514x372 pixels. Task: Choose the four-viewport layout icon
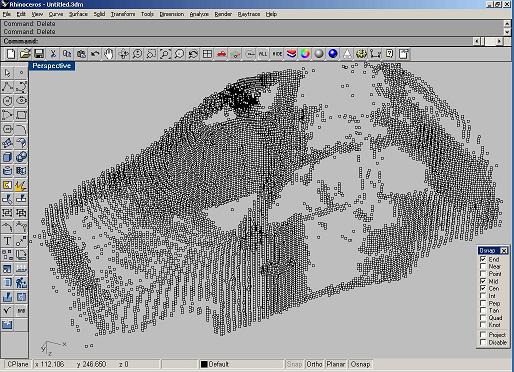tap(207, 54)
